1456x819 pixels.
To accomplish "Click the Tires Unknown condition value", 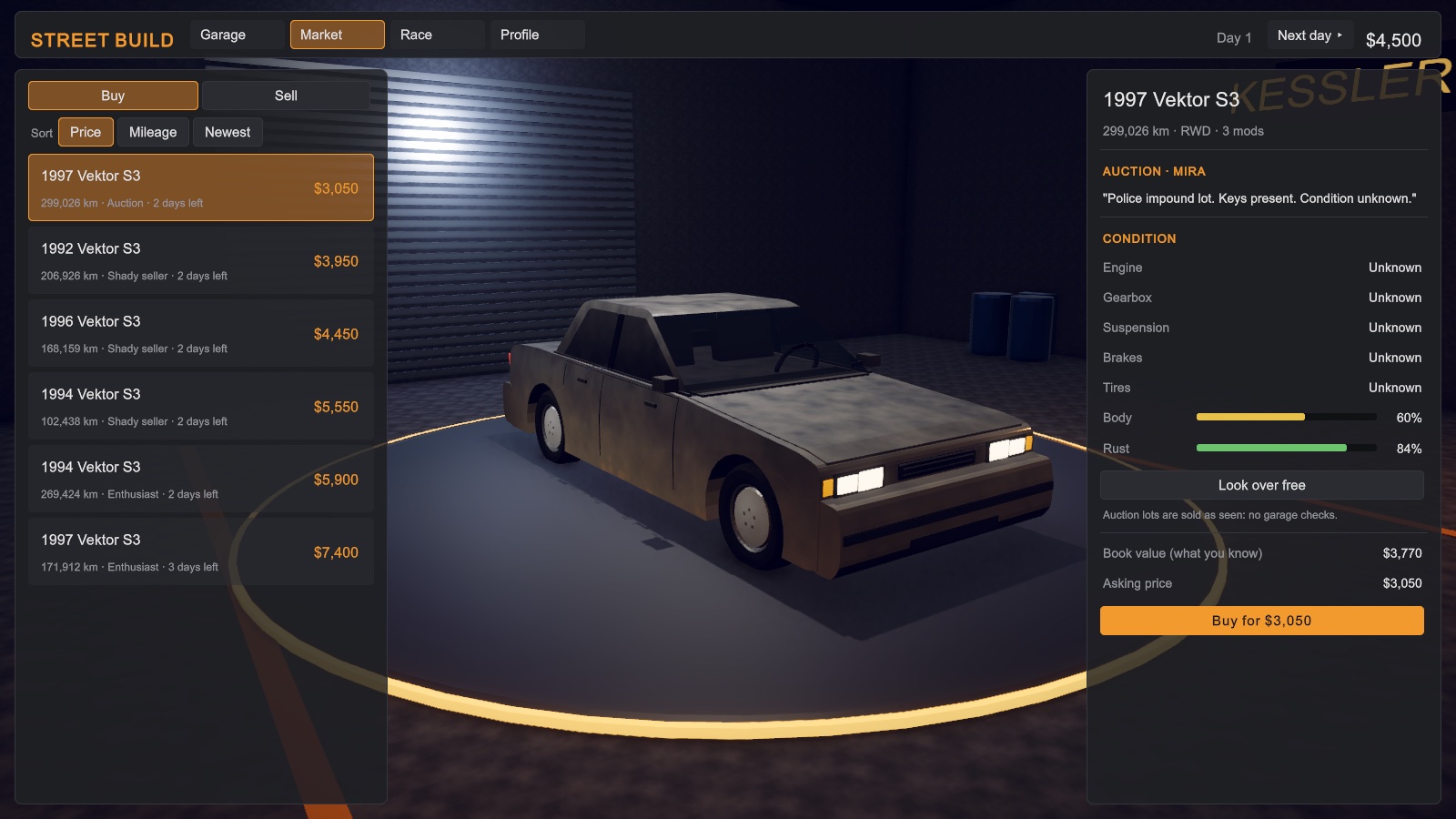I will click(1395, 388).
